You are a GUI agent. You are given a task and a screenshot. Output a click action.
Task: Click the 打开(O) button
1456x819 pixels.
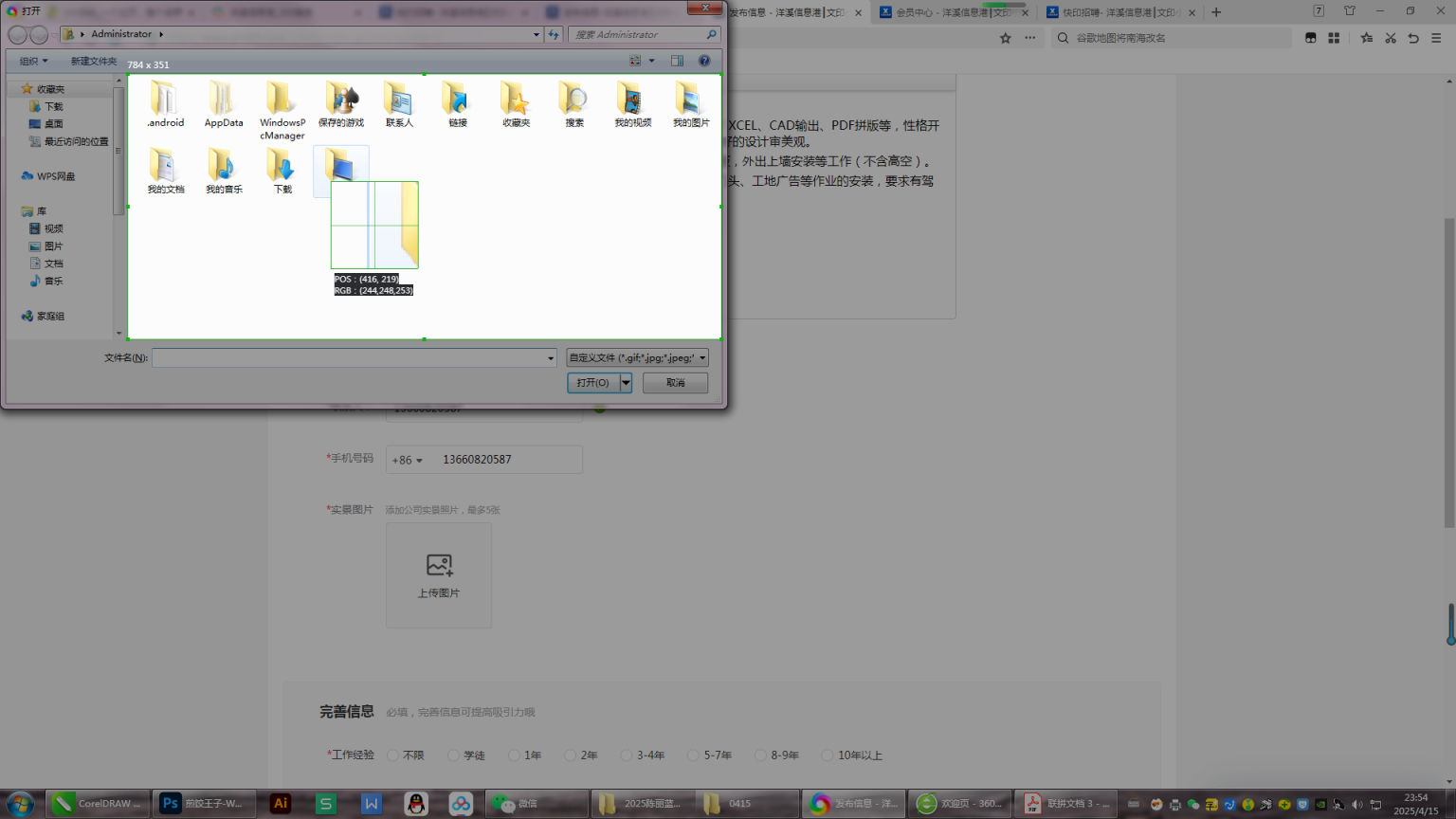pyautogui.click(x=593, y=383)
